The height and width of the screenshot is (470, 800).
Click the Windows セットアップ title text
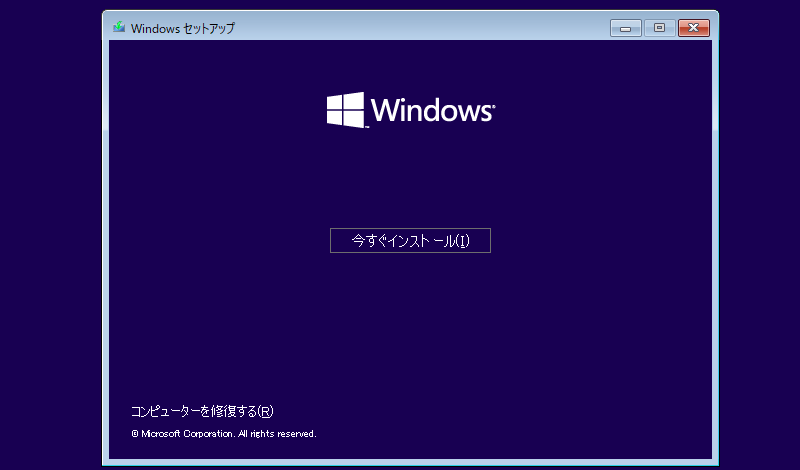pos(183,29)
